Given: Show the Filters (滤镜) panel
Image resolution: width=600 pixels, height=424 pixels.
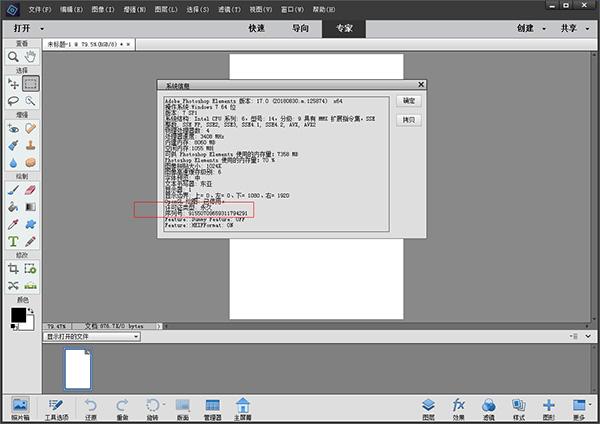Looking at the screenshot, I should coord(488,409).
